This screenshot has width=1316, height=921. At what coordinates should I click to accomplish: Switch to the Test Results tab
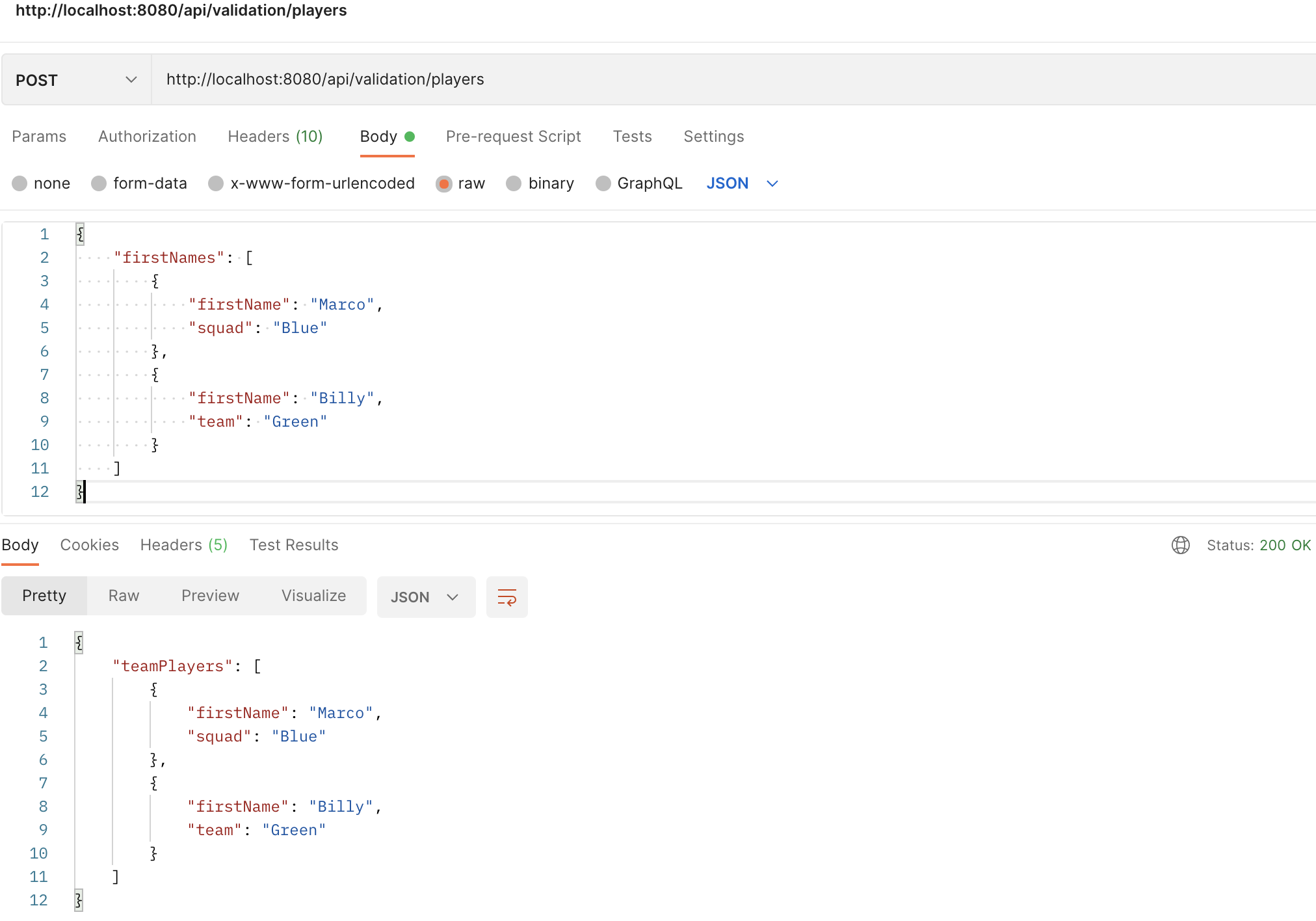point(294,545)
